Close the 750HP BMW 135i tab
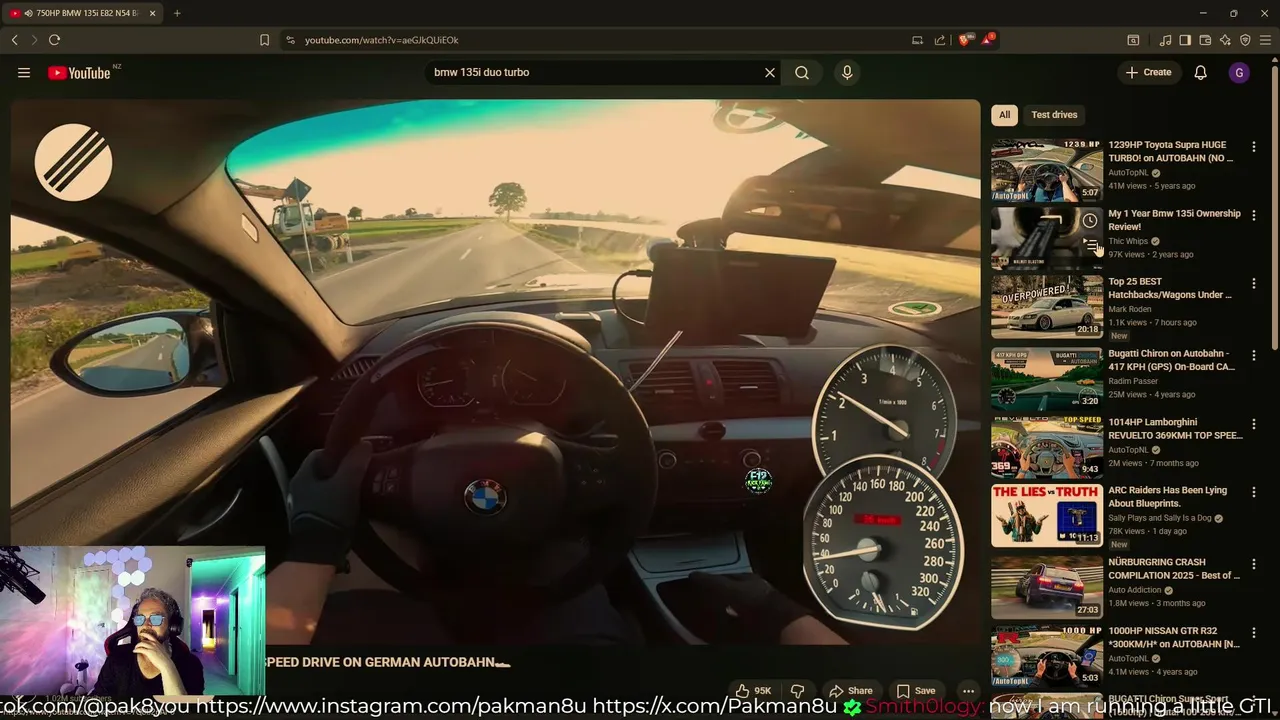Screen dimensions: 1280x720 point(152,13)
